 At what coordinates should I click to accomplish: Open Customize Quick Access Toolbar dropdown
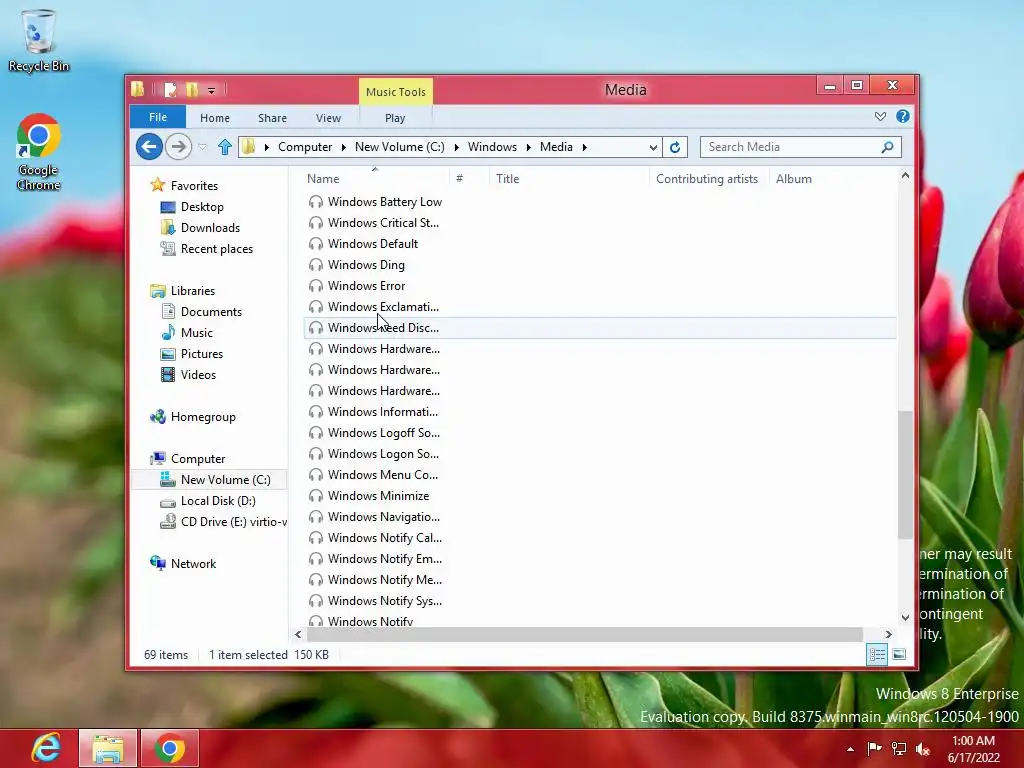[x=212, y=90]
